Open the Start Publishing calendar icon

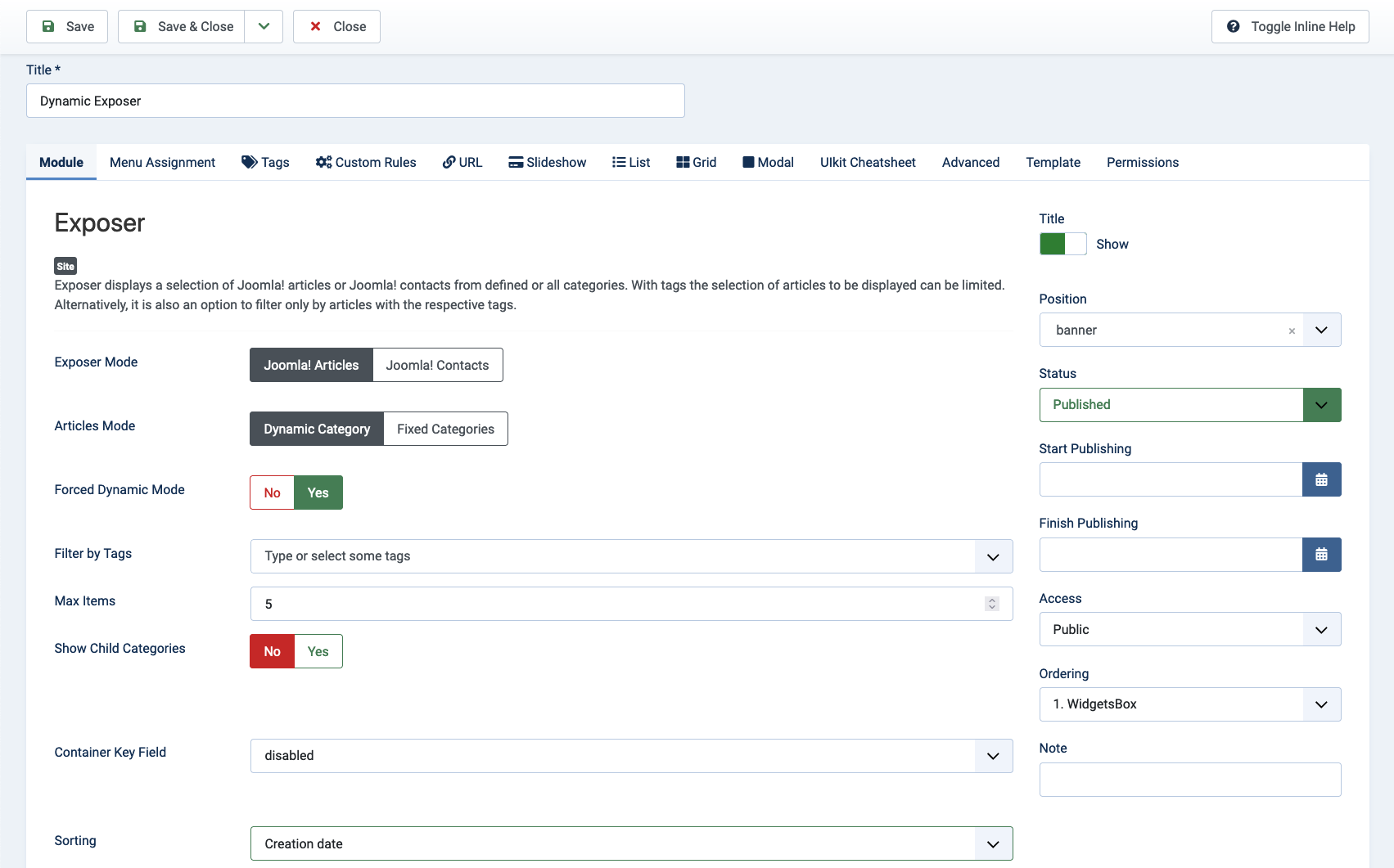[1321, 479]
